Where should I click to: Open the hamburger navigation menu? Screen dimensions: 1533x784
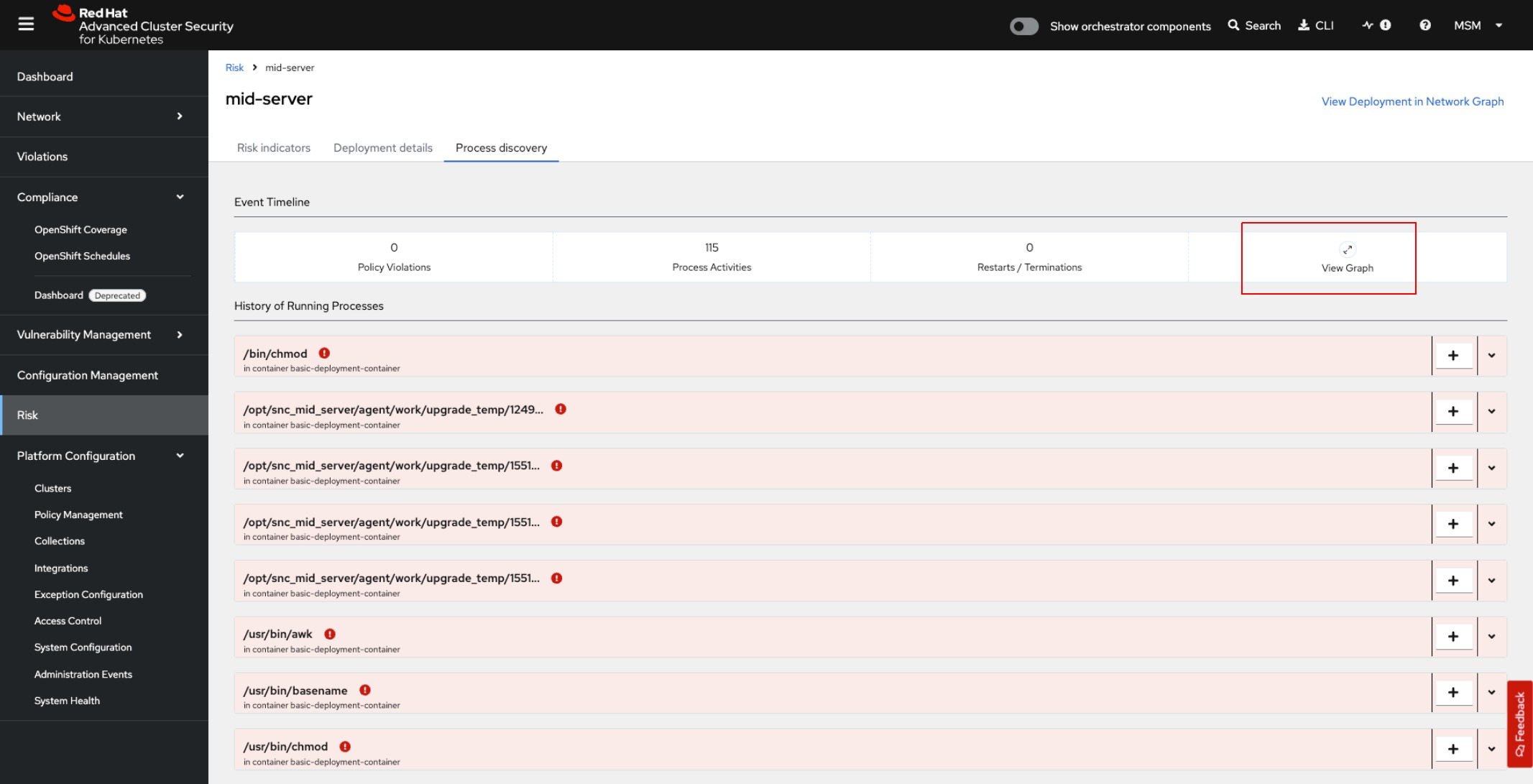pyautogui.click(x=26, y=24)
